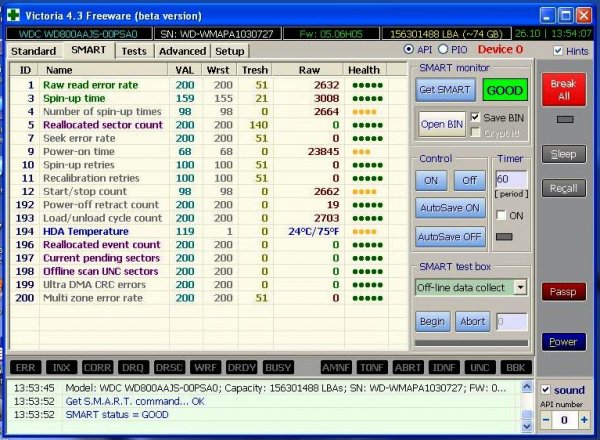Click the SMART status = GOOD log line

pyautogui.click(x=117, y=415)
